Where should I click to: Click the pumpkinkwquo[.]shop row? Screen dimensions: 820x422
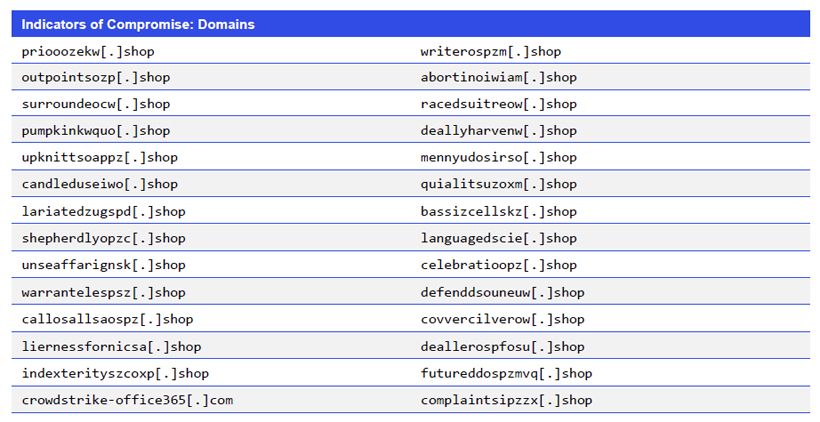(96, 131)
